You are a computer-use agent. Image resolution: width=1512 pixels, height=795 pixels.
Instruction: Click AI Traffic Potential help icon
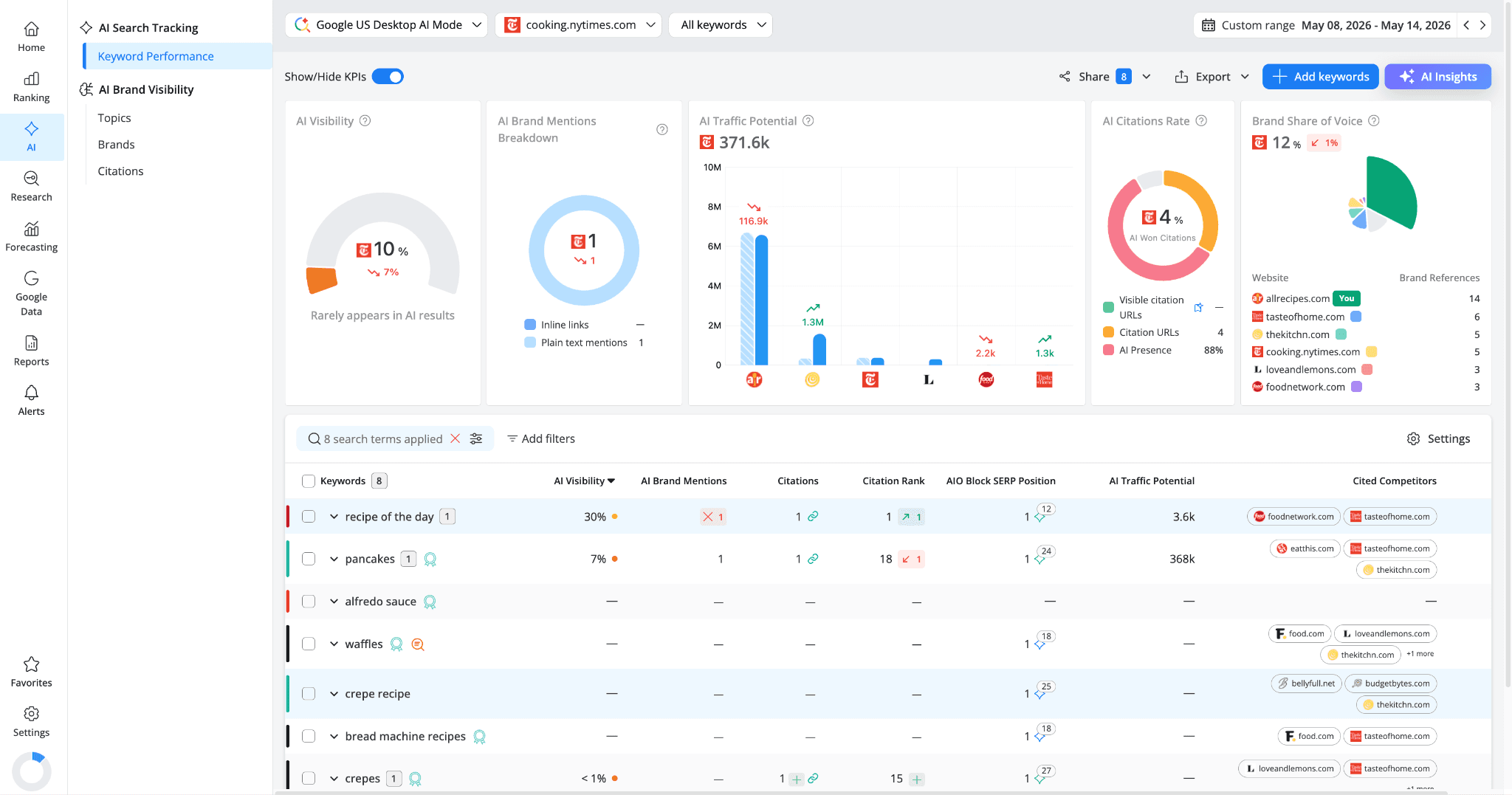click(x=808, y=121)
